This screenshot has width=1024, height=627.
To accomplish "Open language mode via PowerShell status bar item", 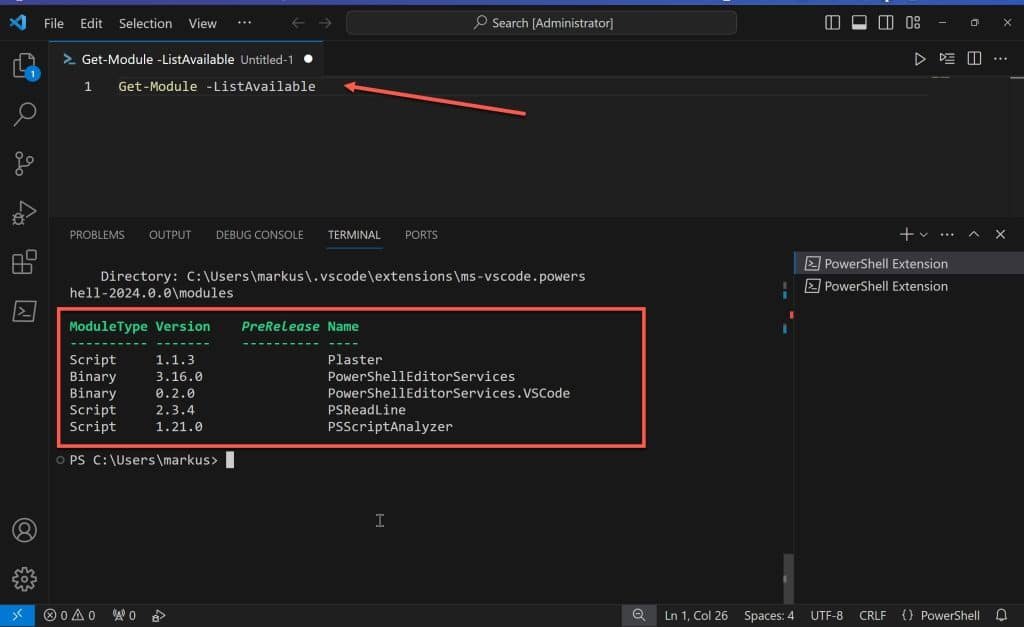I will [950, 615].
